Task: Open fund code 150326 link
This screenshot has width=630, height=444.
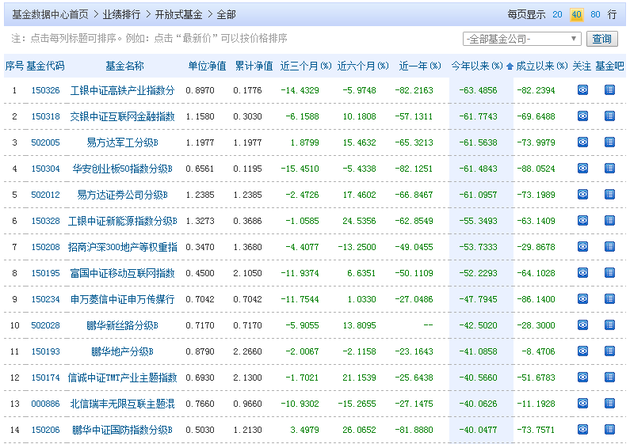Action: [45, 90]
